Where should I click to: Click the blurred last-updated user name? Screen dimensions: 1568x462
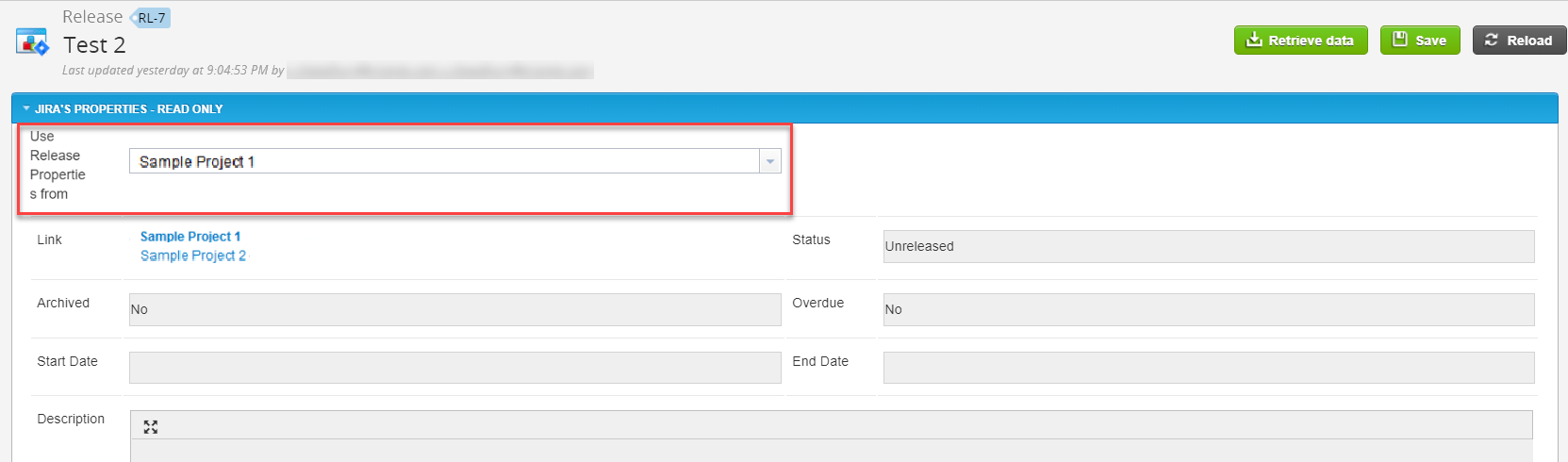tap(439, 71)
